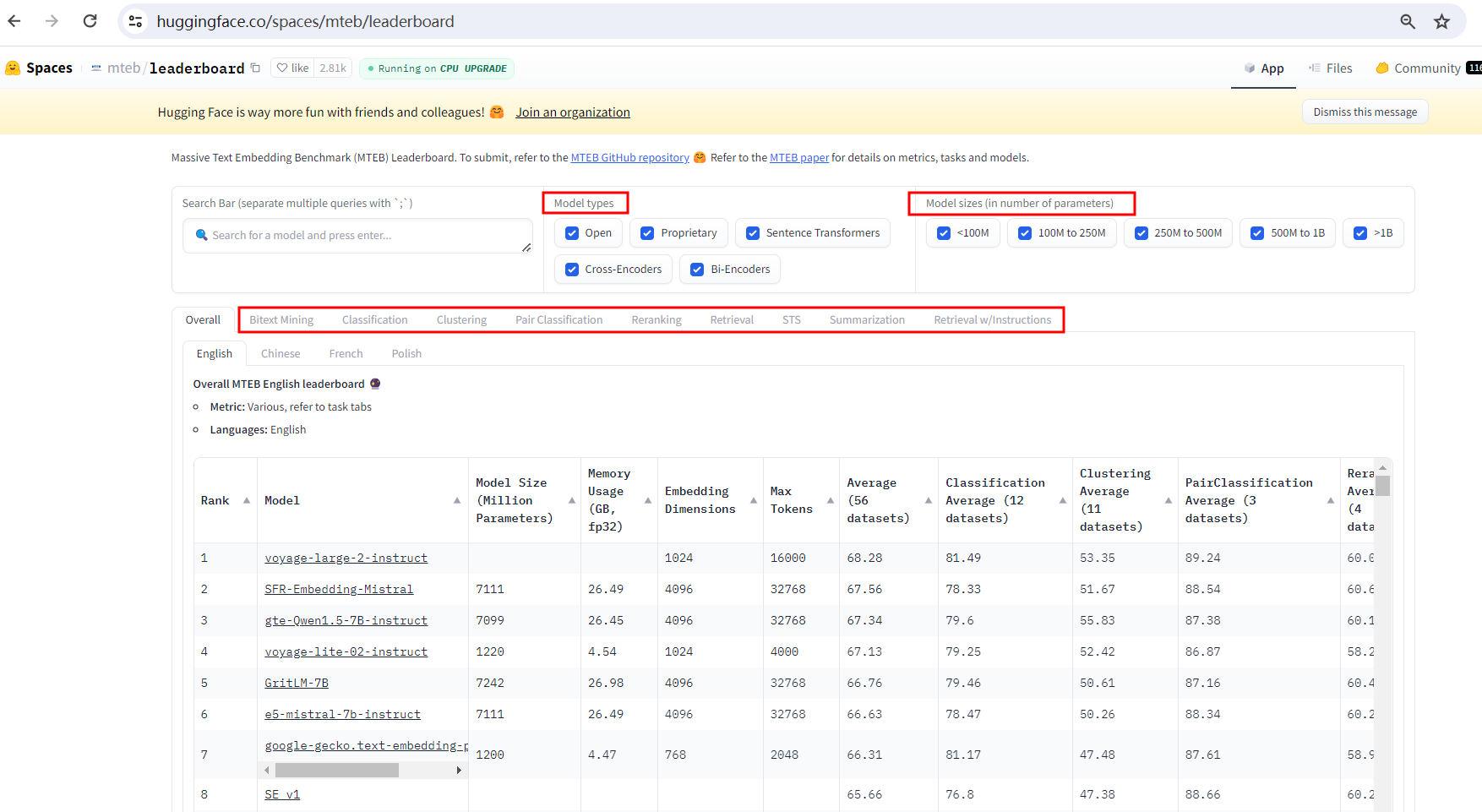This screenshot has width=1482, height=812.
Task: Click the search magnifier icon in the search bar
Action: point(202,235)
